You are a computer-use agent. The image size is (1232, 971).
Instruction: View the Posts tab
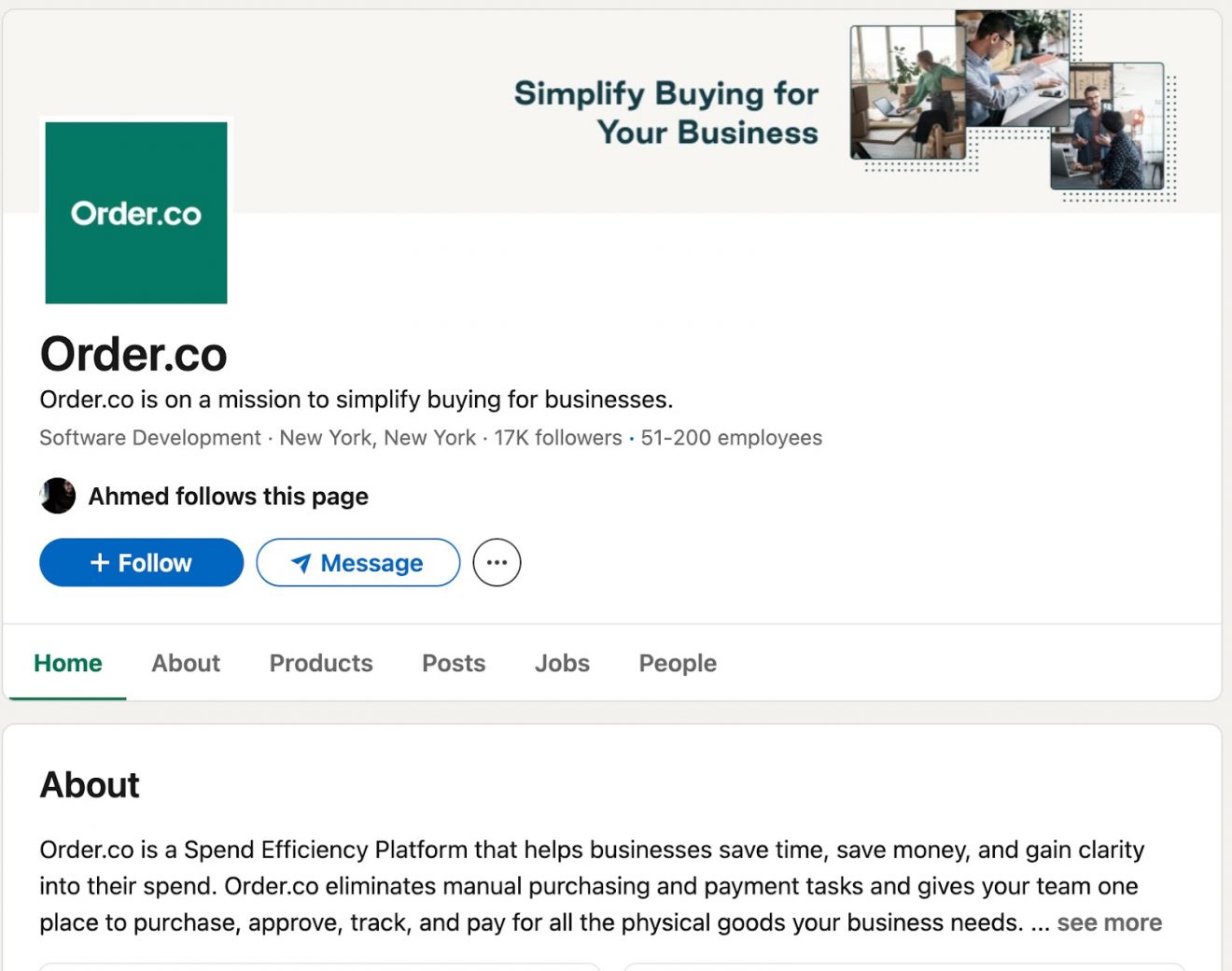click(454, 663)
